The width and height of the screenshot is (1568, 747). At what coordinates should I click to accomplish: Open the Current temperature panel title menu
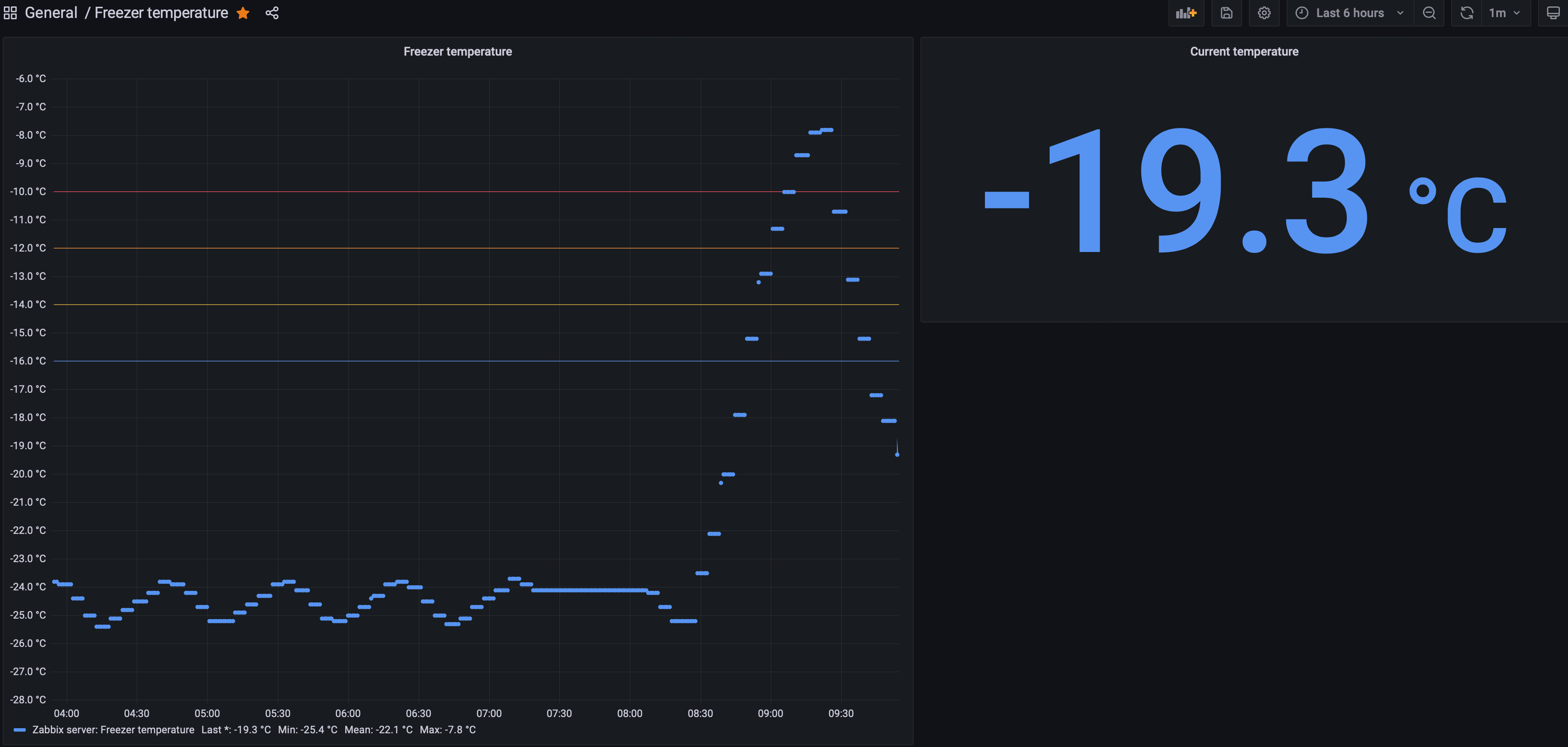pyautogui.click(x=1243, y=51)
